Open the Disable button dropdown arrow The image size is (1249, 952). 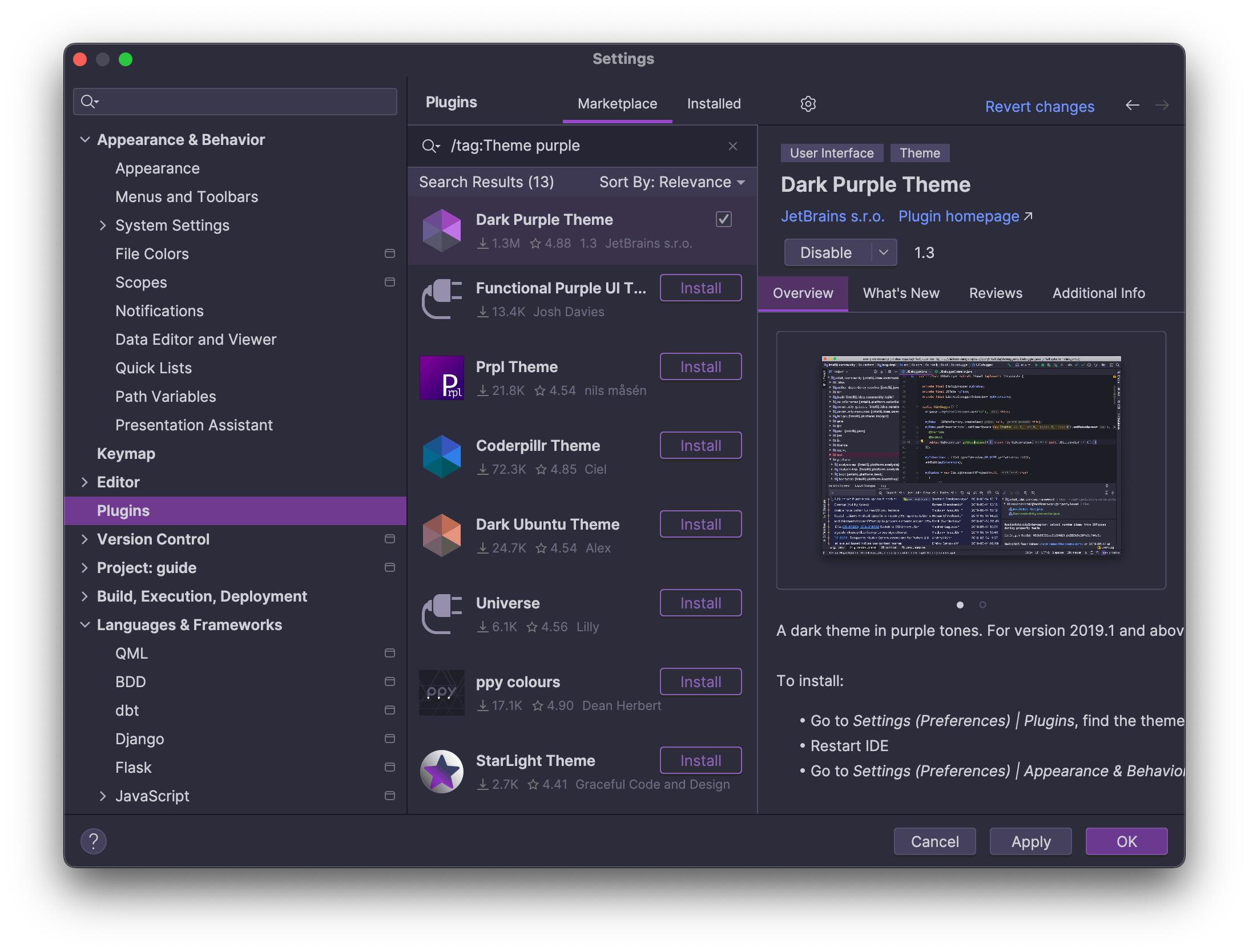pos(883,252)
